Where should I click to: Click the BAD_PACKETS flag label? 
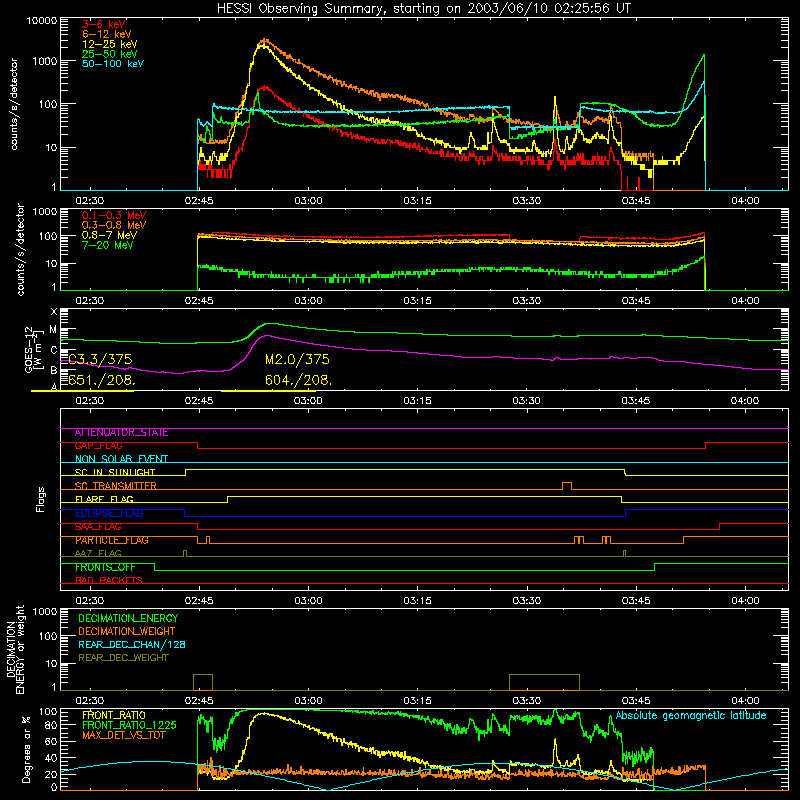109,580
